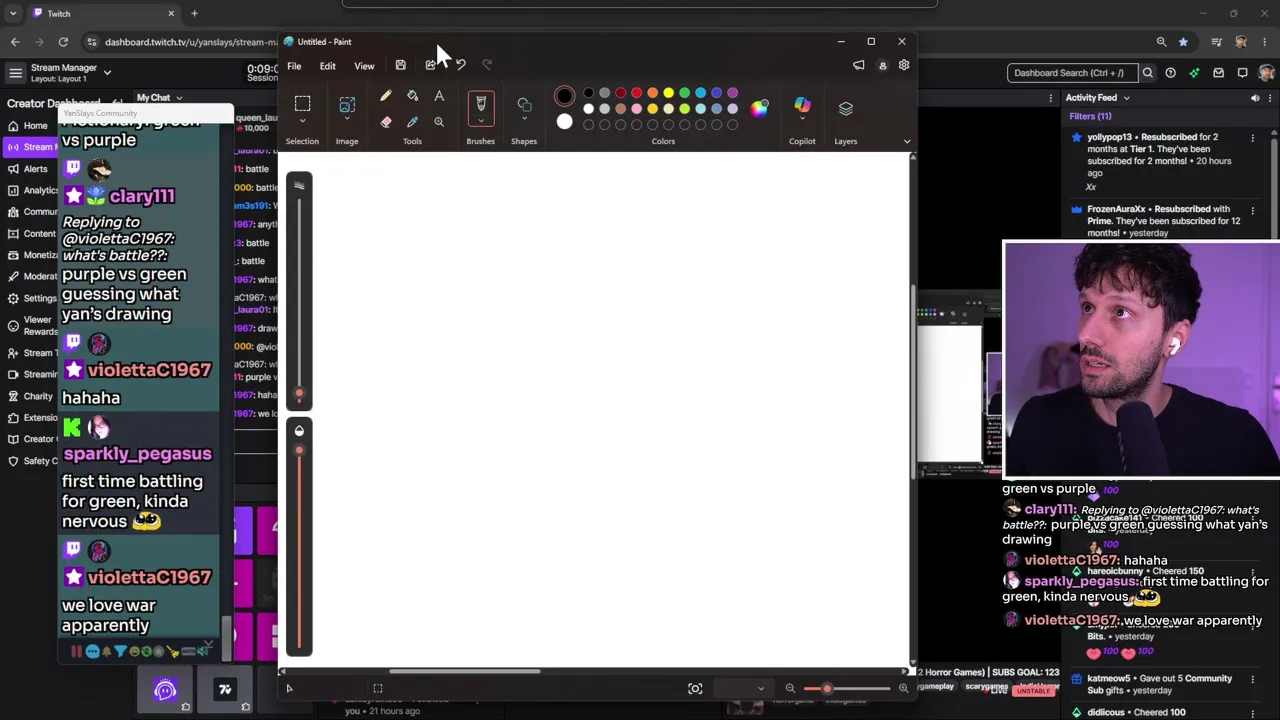Open the Twitch notifications inbox icon

1219,73
